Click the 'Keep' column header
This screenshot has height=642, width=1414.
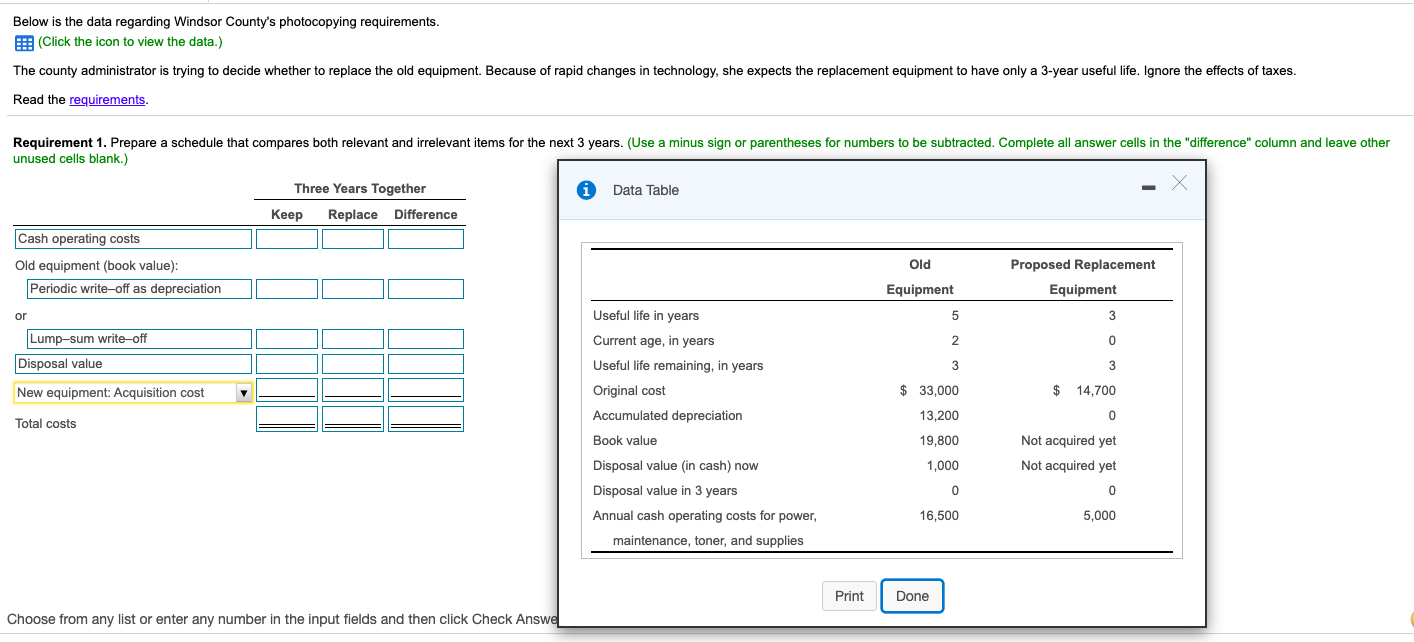[x=287, y=215]
